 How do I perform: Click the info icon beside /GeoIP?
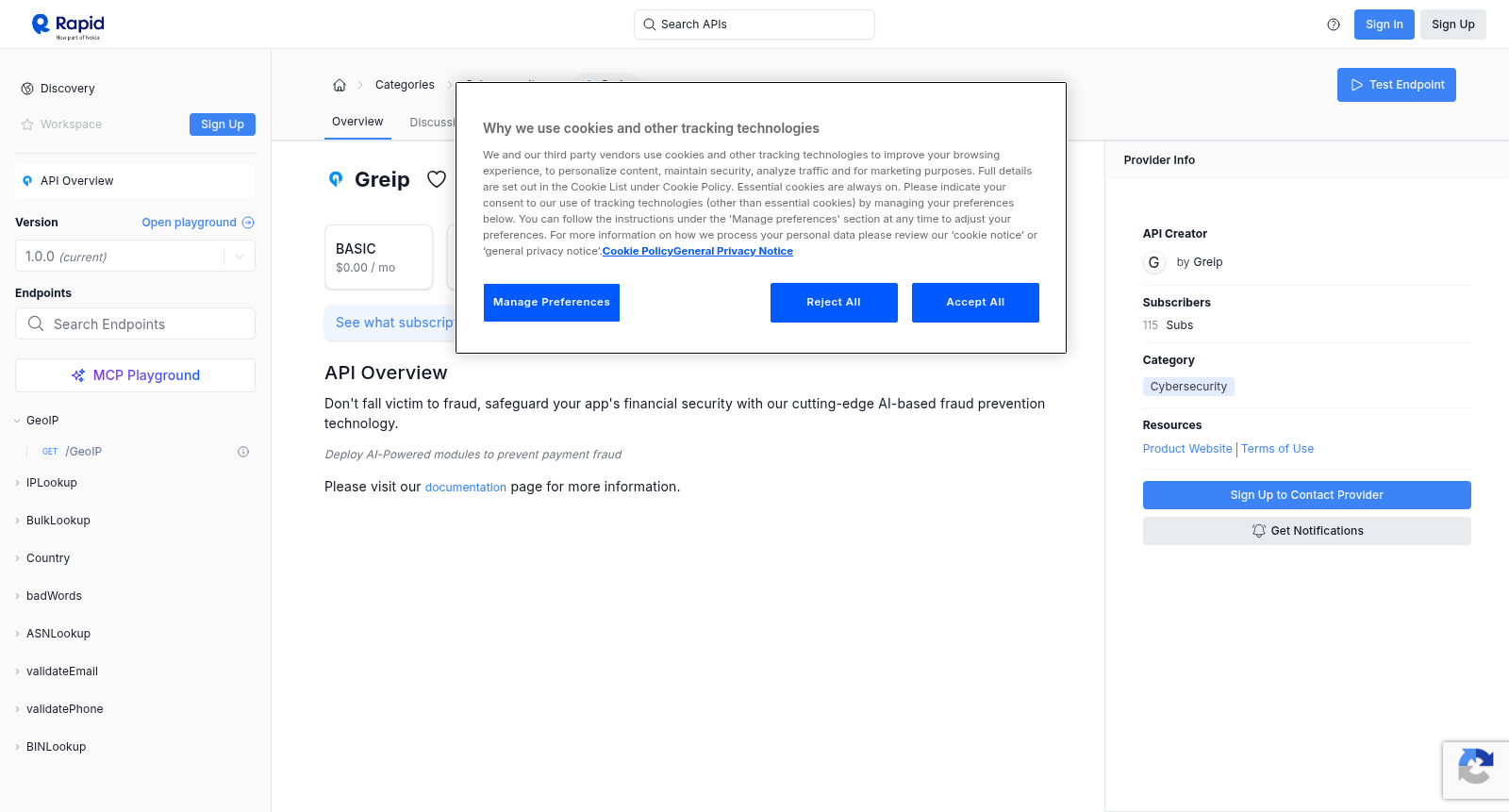(243, 452)
